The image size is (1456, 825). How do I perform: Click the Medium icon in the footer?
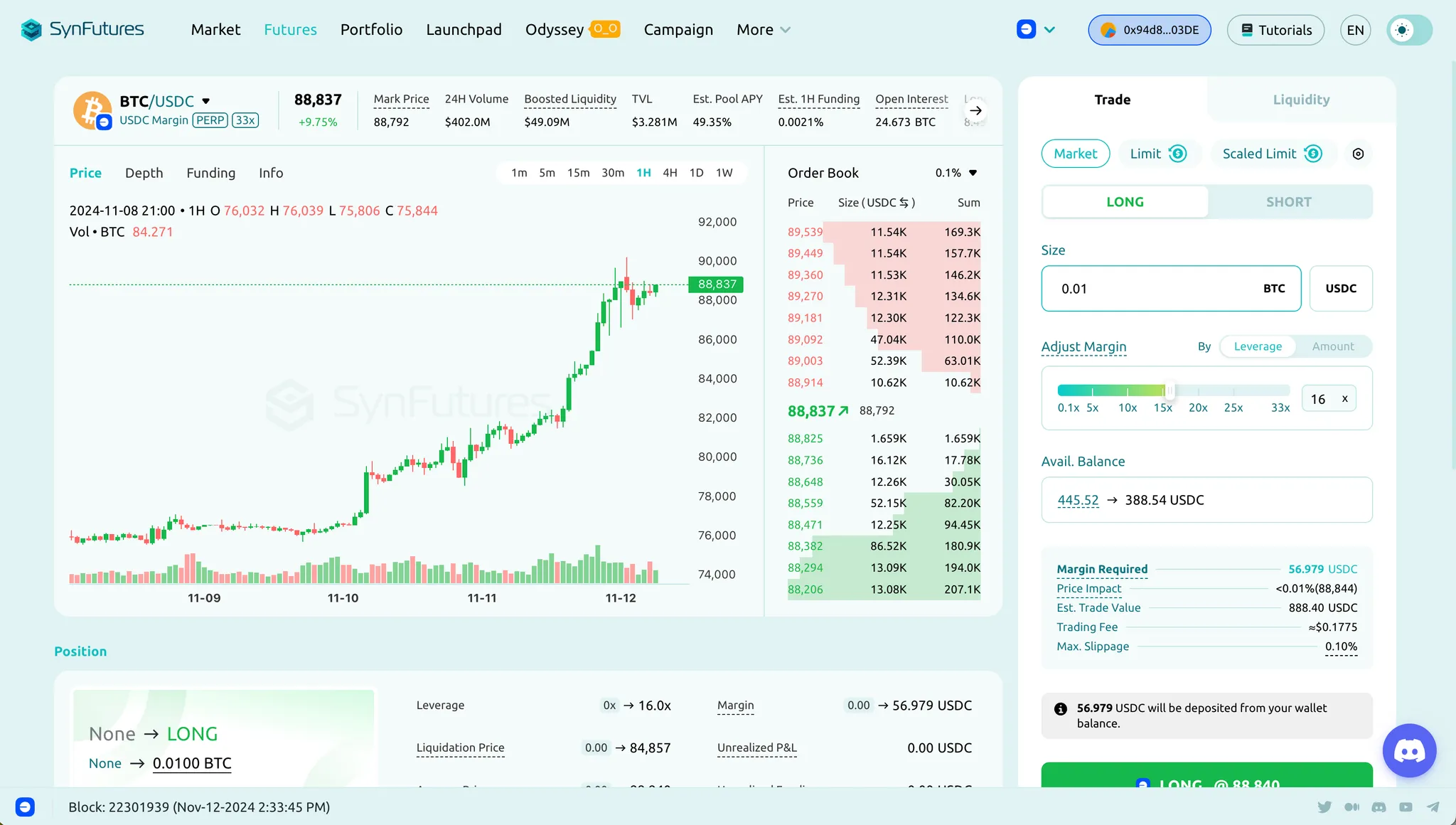pos(1352,807)
